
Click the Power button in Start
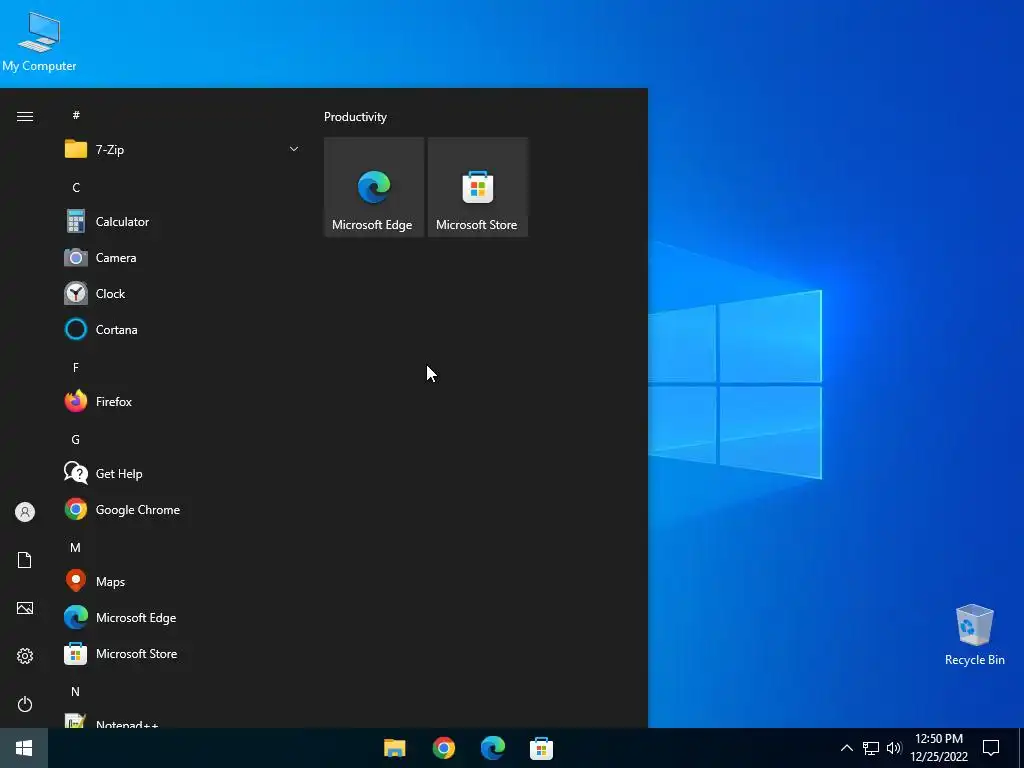[x=25, y=704]
